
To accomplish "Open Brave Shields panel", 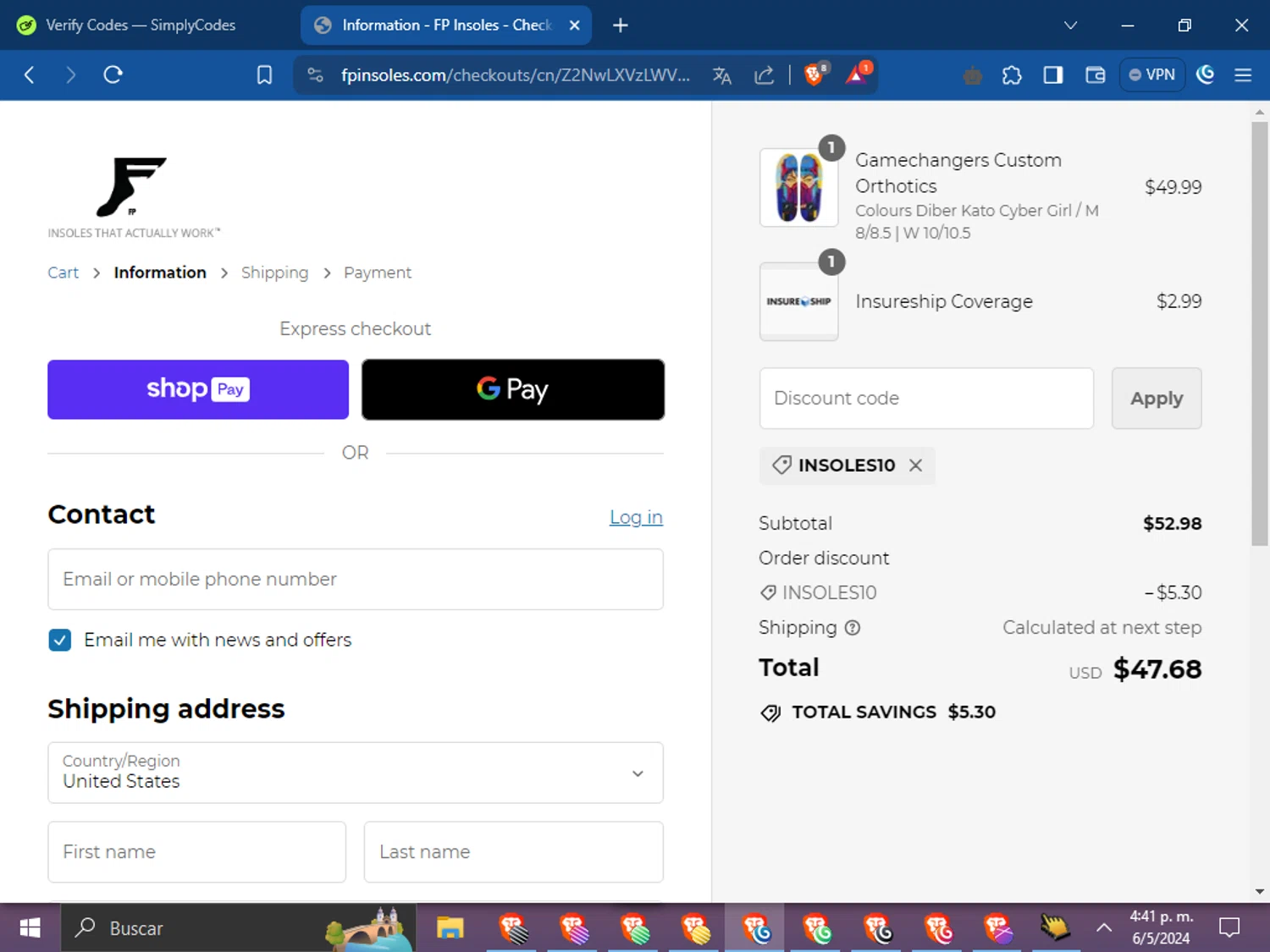I will [814, 74].
